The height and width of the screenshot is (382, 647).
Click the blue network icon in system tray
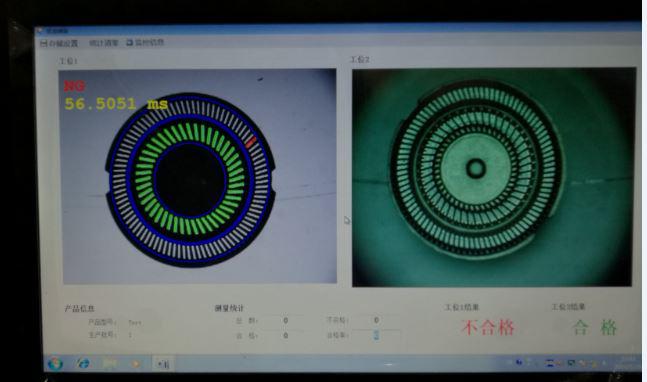coord(519,362)
